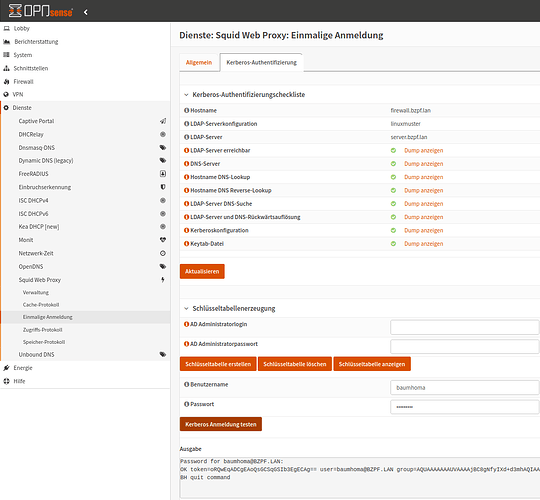Show dump for LDAP-Server DNS-Suche
Image resolution: width=540 pixels, height=500 pixels.
point(423,204)
